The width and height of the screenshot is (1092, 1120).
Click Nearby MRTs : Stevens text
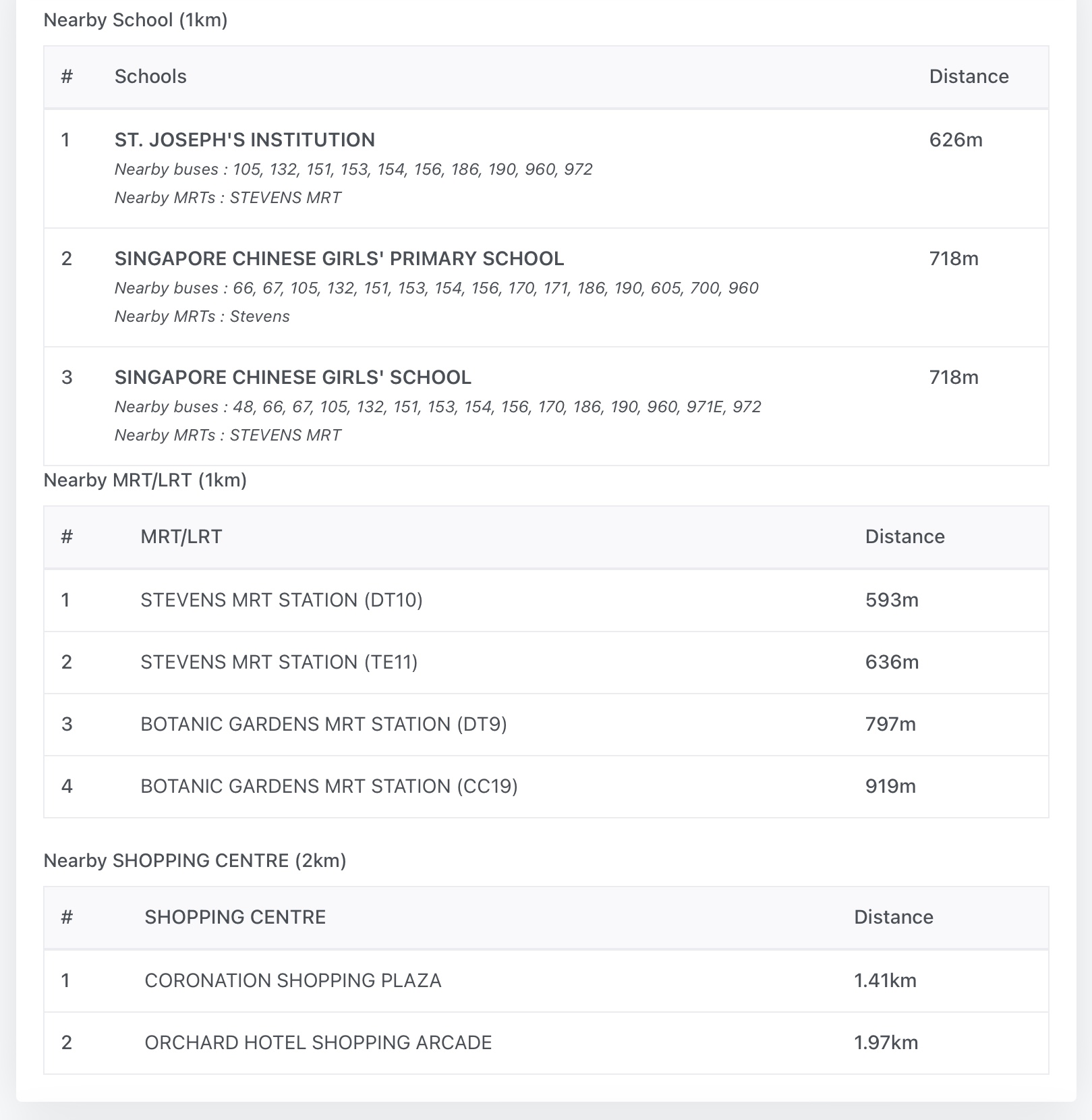[202, 316]
